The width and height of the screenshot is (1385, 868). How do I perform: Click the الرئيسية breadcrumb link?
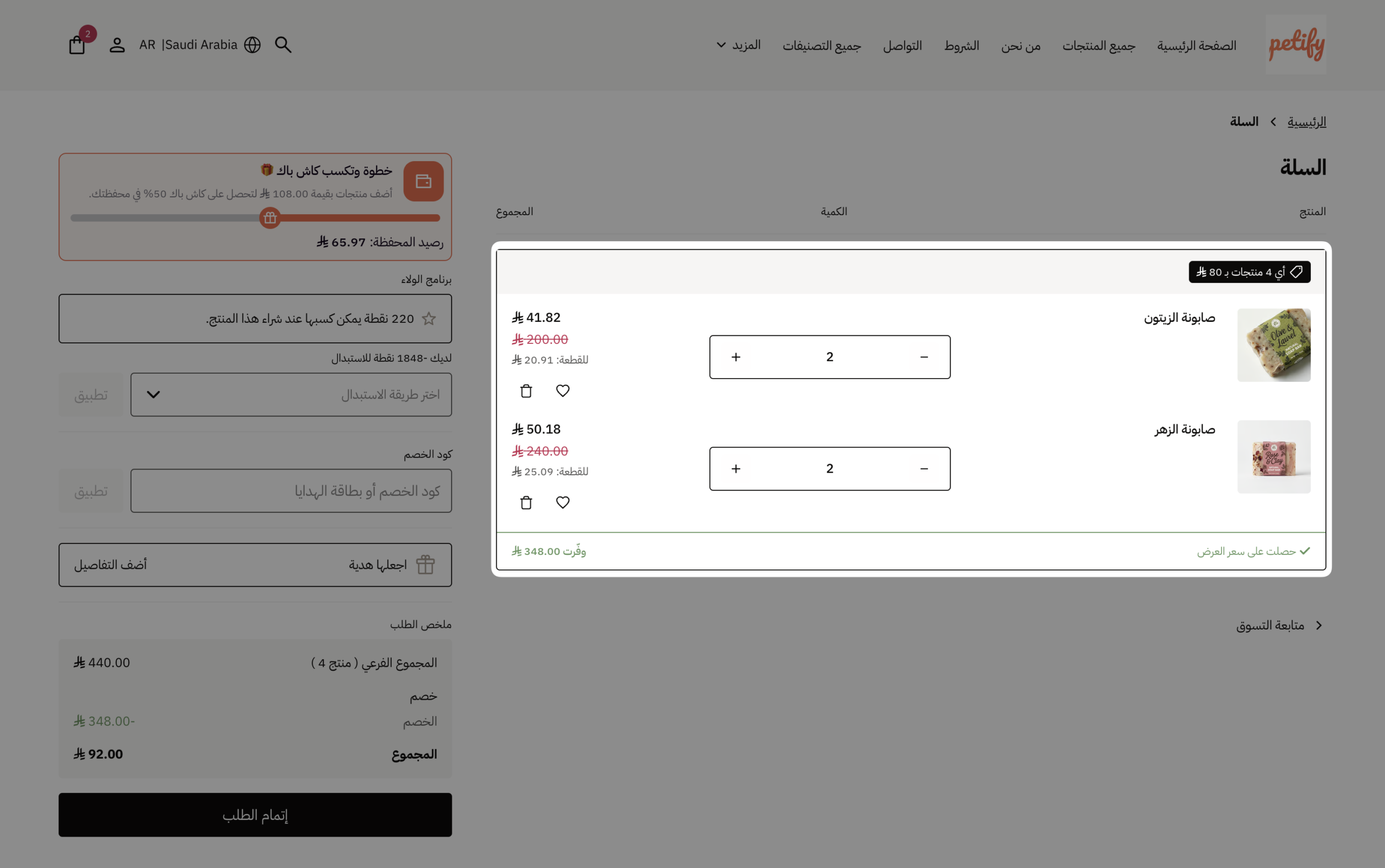coord(1307,122)
